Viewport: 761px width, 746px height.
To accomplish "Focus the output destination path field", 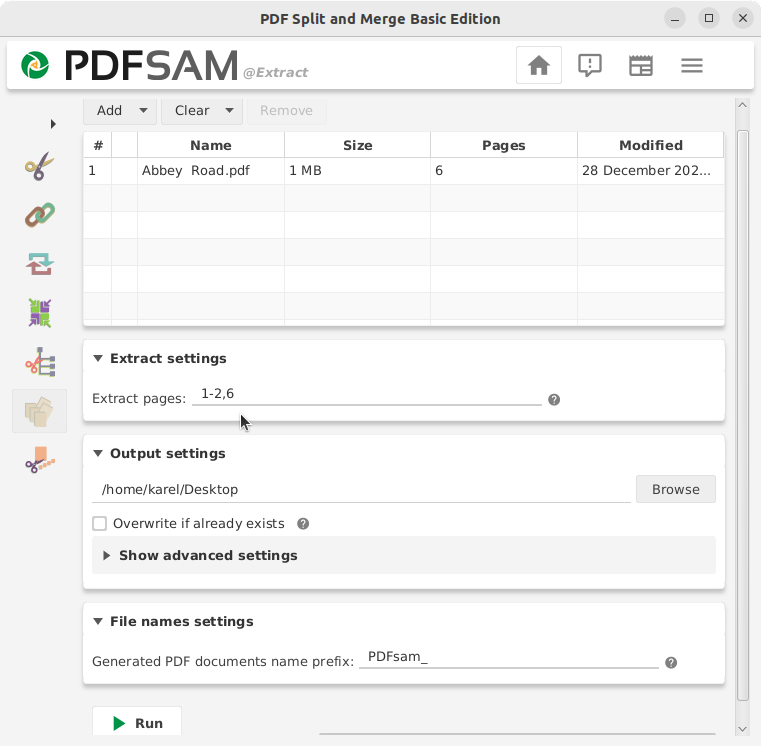I will [361, 489].
